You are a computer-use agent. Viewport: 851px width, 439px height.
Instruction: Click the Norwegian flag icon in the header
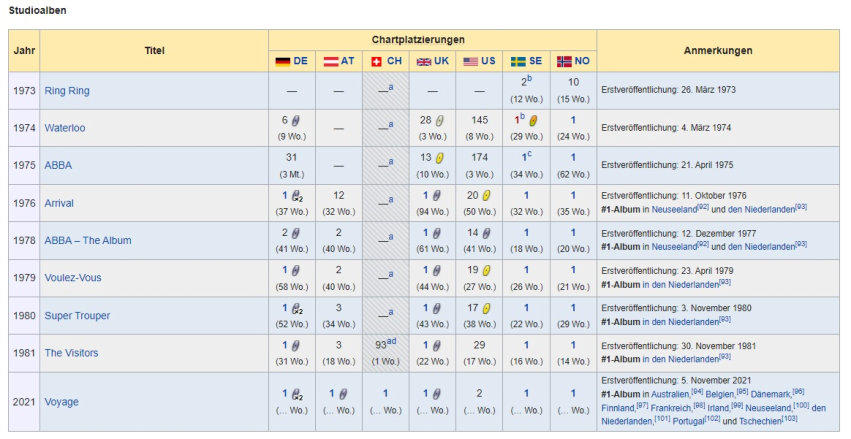(564, 61)
